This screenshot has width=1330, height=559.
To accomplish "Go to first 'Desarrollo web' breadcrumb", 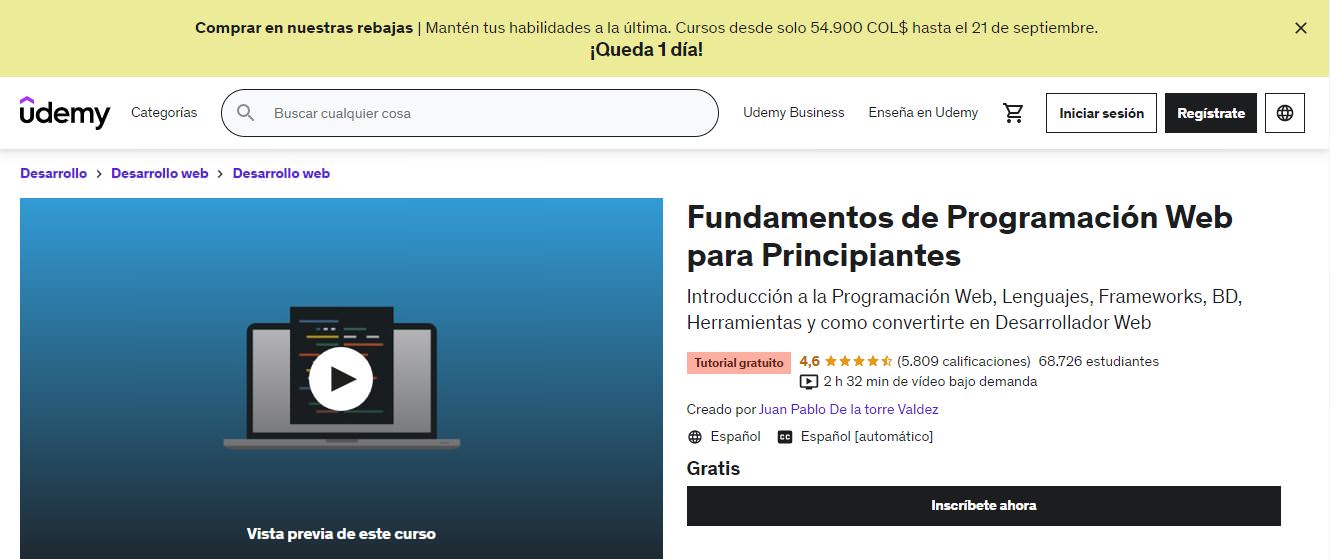I will (160, 173).
